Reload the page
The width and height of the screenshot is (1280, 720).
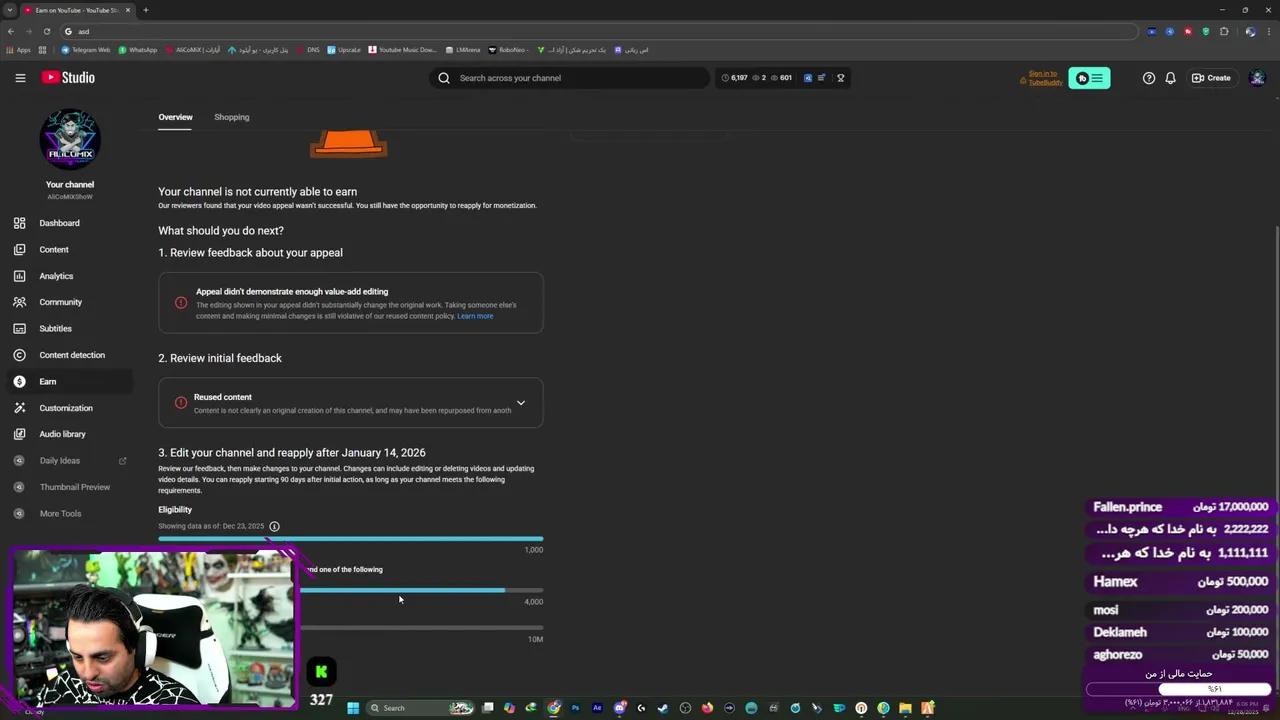click(47, 32)
